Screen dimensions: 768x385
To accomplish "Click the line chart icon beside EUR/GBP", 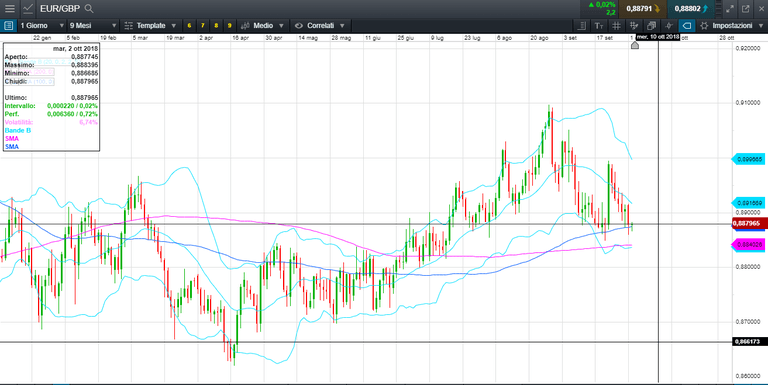I will (x=28, y=9).
